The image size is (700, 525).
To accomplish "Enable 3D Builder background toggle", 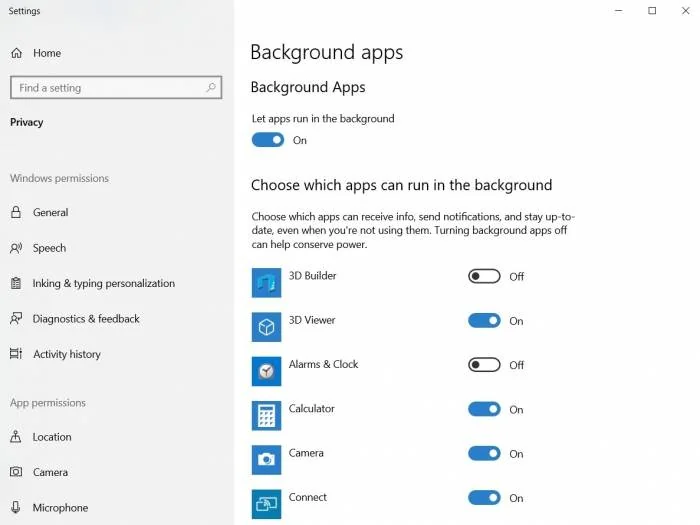I will point(484,276).
